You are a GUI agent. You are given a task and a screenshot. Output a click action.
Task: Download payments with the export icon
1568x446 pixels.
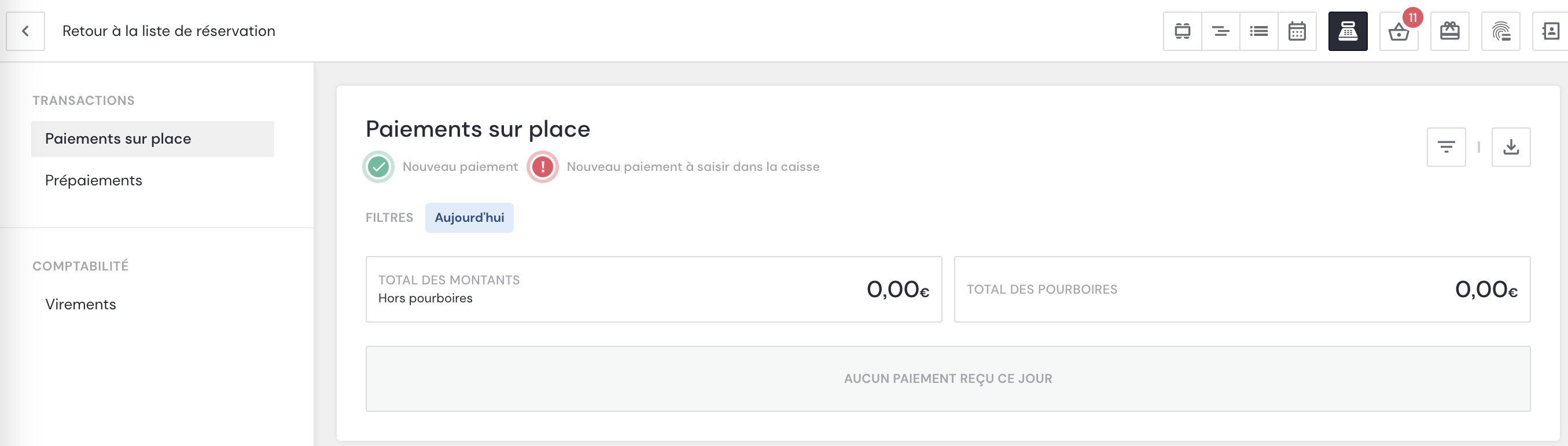coord(1511,147)
